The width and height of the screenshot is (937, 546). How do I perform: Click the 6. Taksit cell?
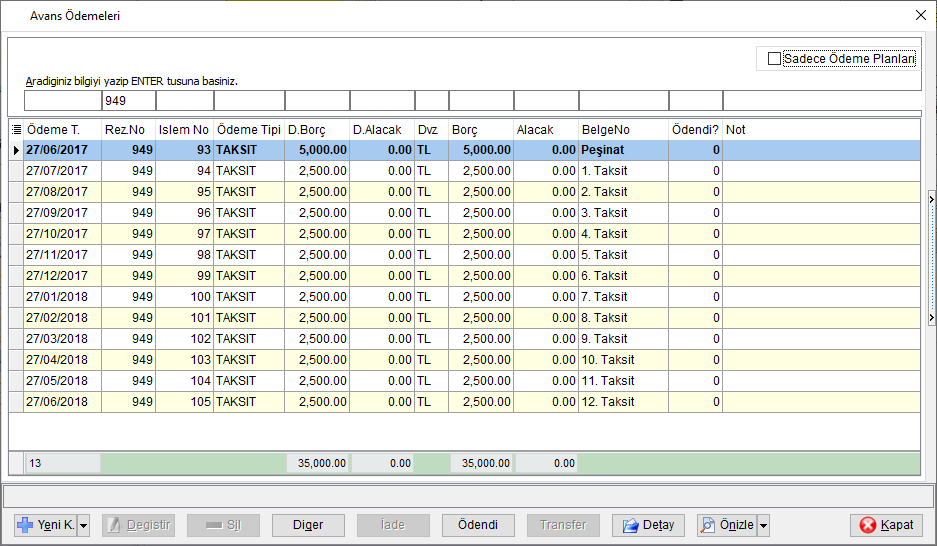click(x=623, y=276)
